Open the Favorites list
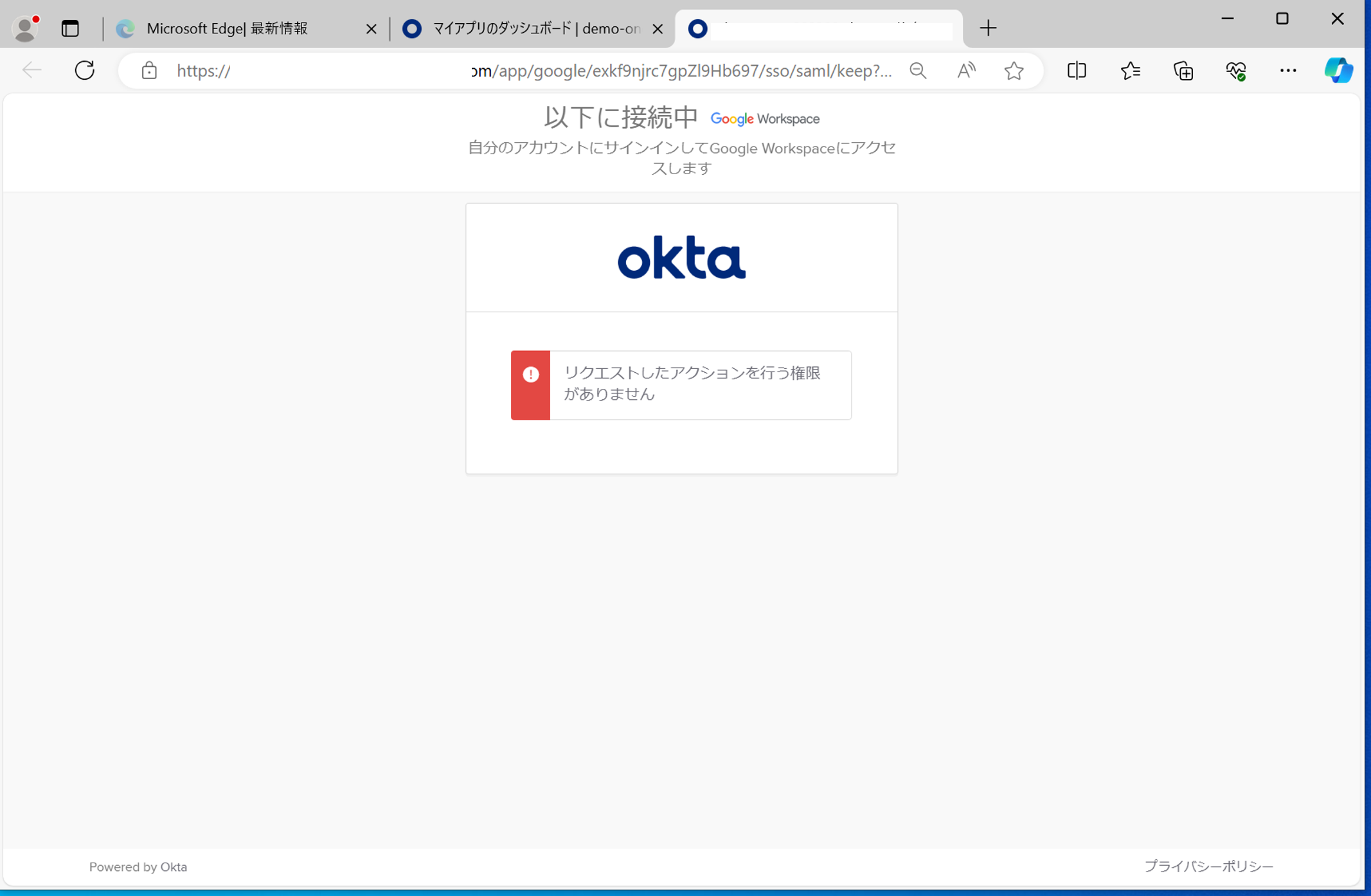 (1130, 70)
